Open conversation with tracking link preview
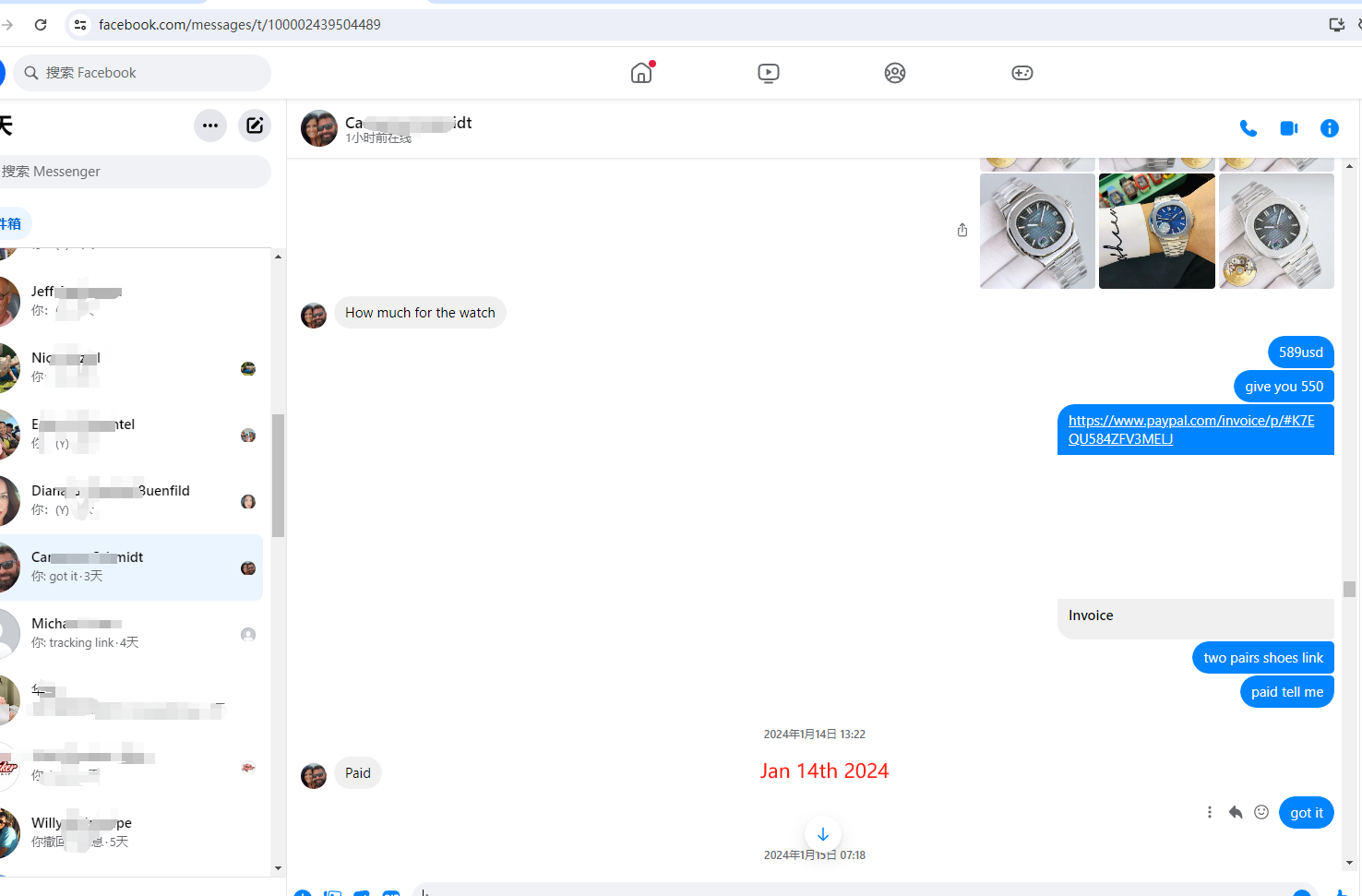The image size is (1362, 896). 129,633
